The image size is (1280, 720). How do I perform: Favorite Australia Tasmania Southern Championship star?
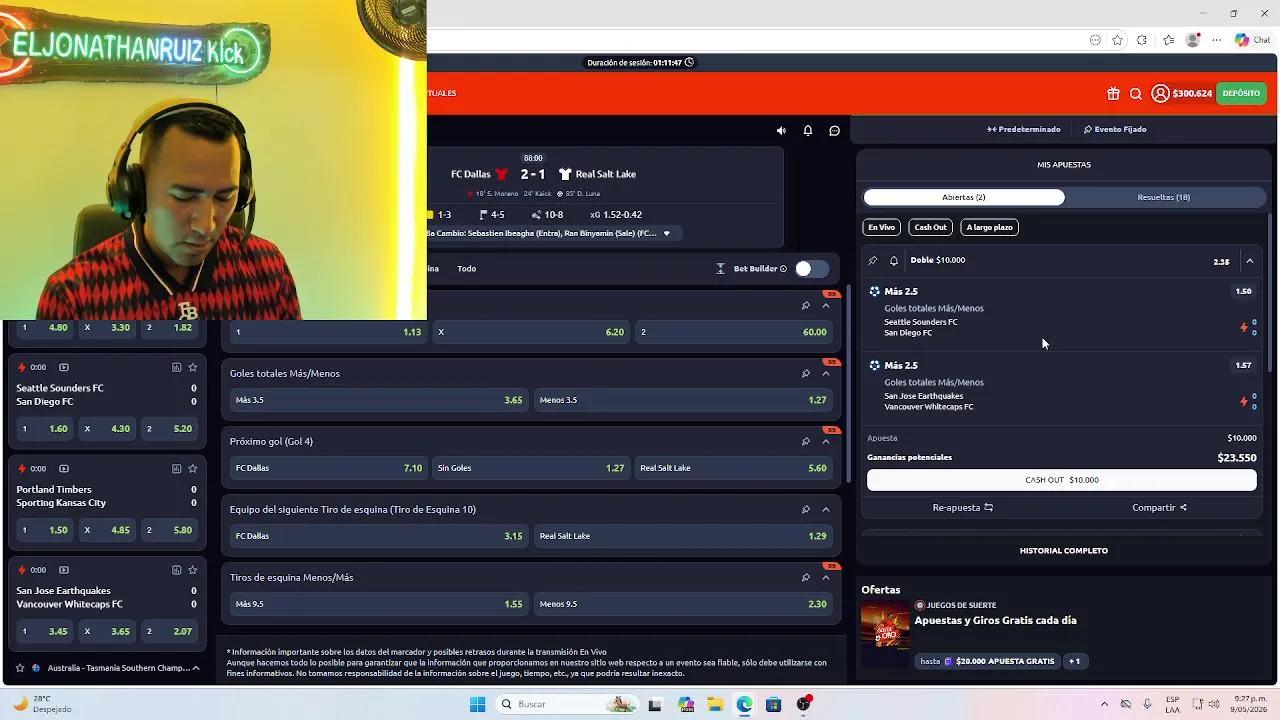click(20, 668)
